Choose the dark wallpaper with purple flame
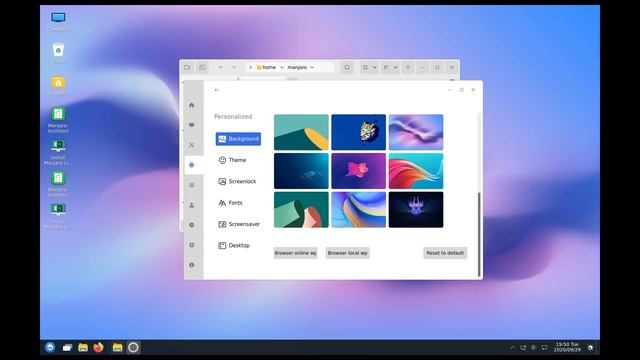The width and height of the screenshot is (640, 360). click(x=416, y=210)
